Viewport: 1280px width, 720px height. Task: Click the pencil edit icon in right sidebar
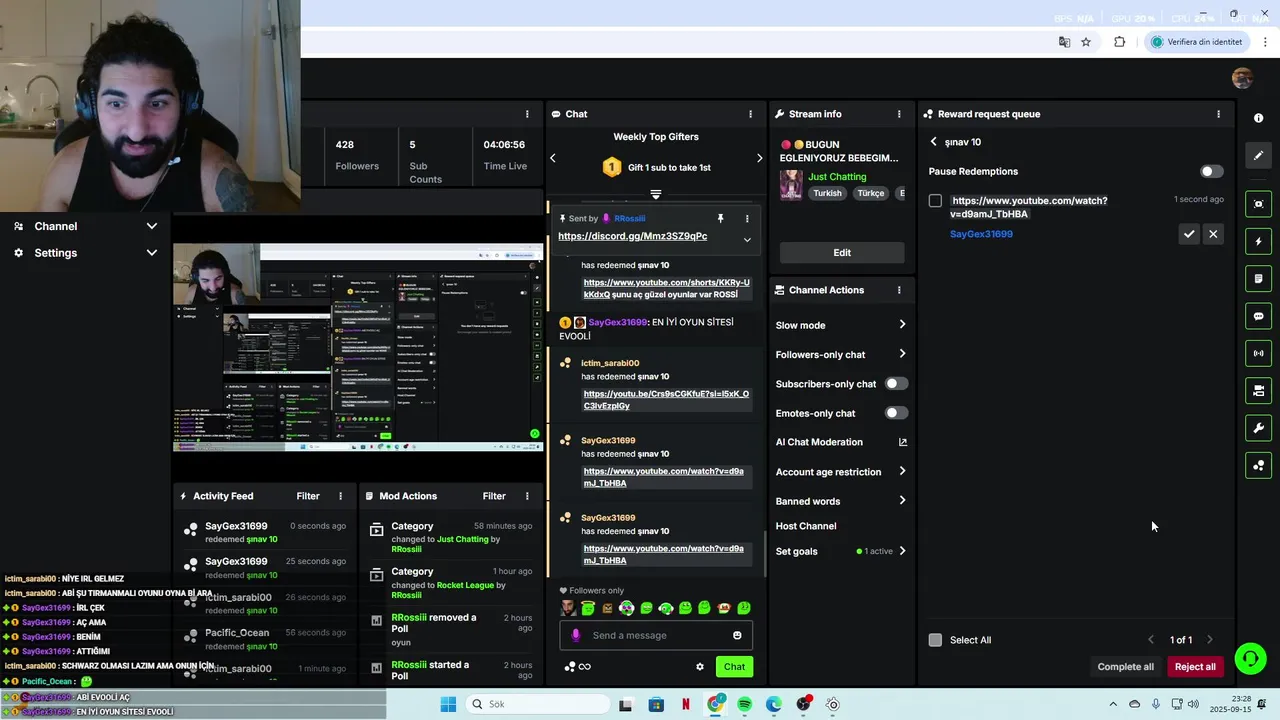tap(1258, 156)
